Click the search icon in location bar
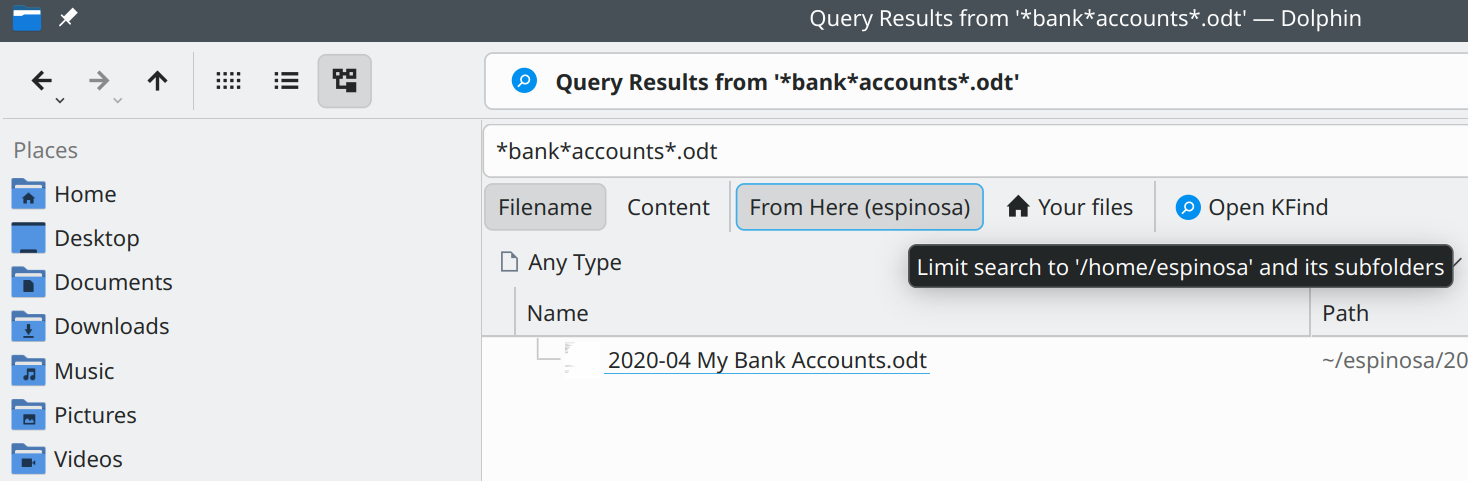The height and width of the screenshot is (481, 1468). (x=524, y=81)
